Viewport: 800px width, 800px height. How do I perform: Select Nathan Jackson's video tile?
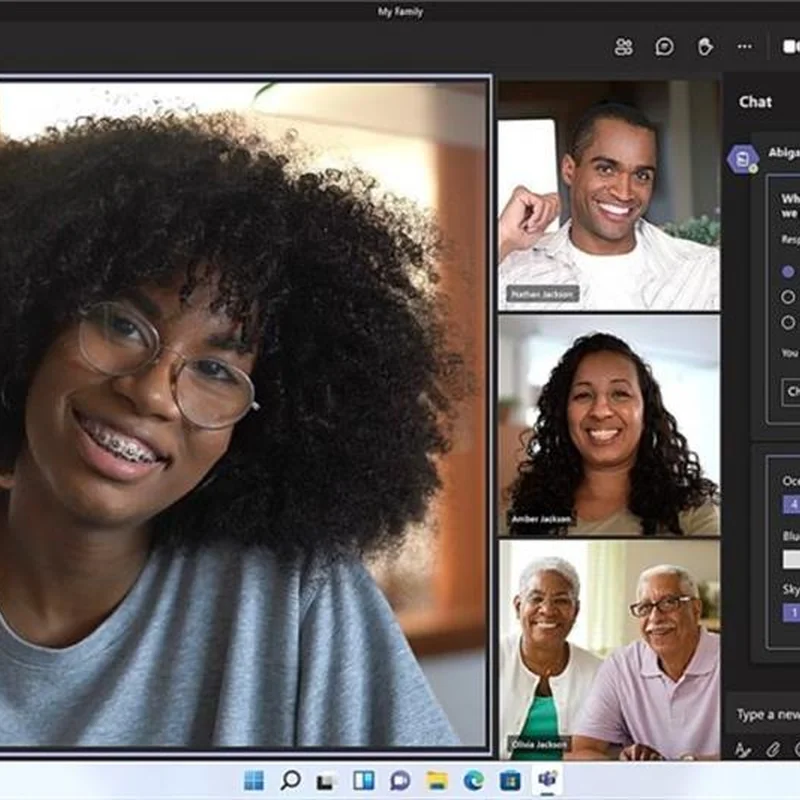click(x=608, y=195)
